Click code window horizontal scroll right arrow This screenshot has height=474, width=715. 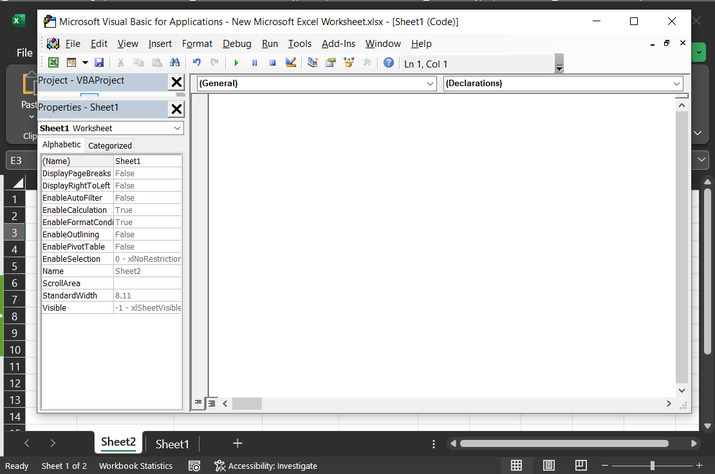(669, 404)
